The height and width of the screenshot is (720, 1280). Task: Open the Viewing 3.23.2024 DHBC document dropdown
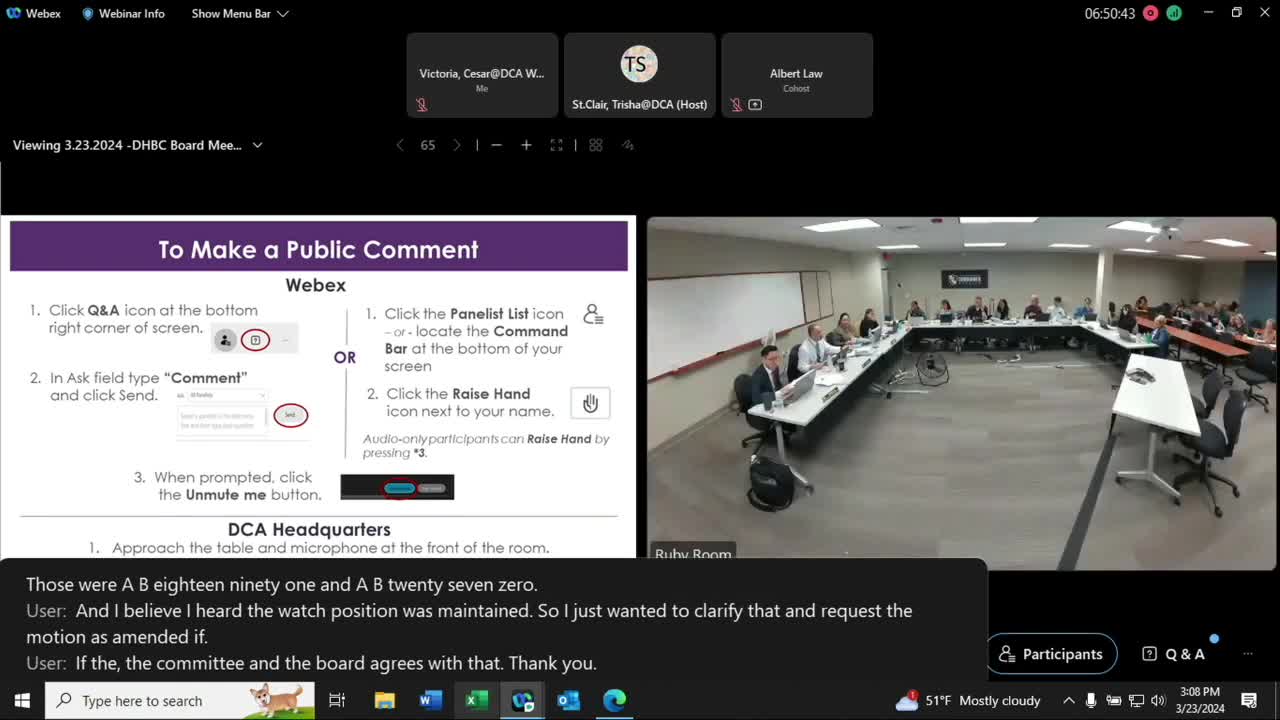pyautogui.click(x=257, y=145)
